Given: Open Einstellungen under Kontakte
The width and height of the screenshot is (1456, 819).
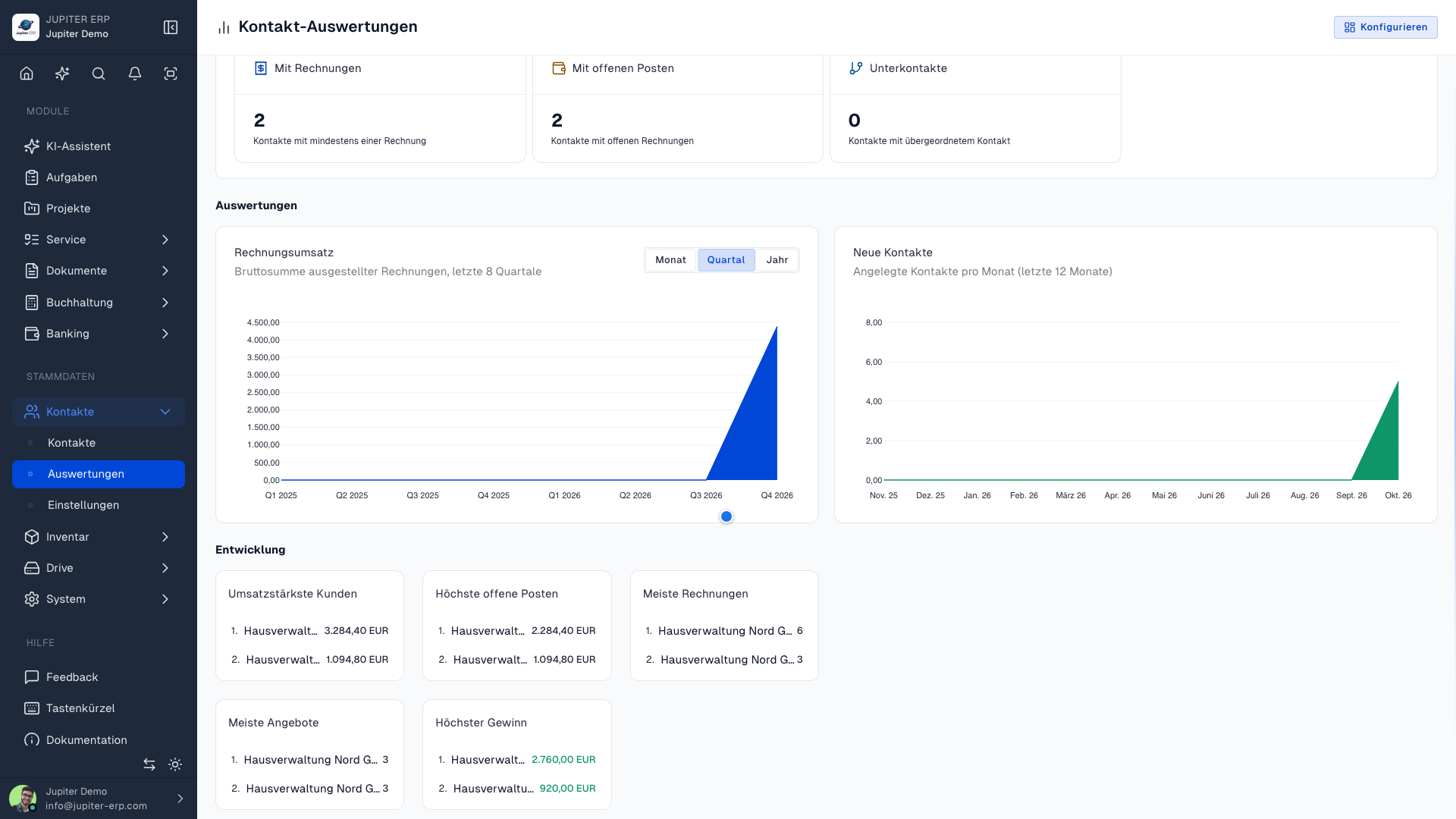Looking at the screenshot, I should 99,505.
